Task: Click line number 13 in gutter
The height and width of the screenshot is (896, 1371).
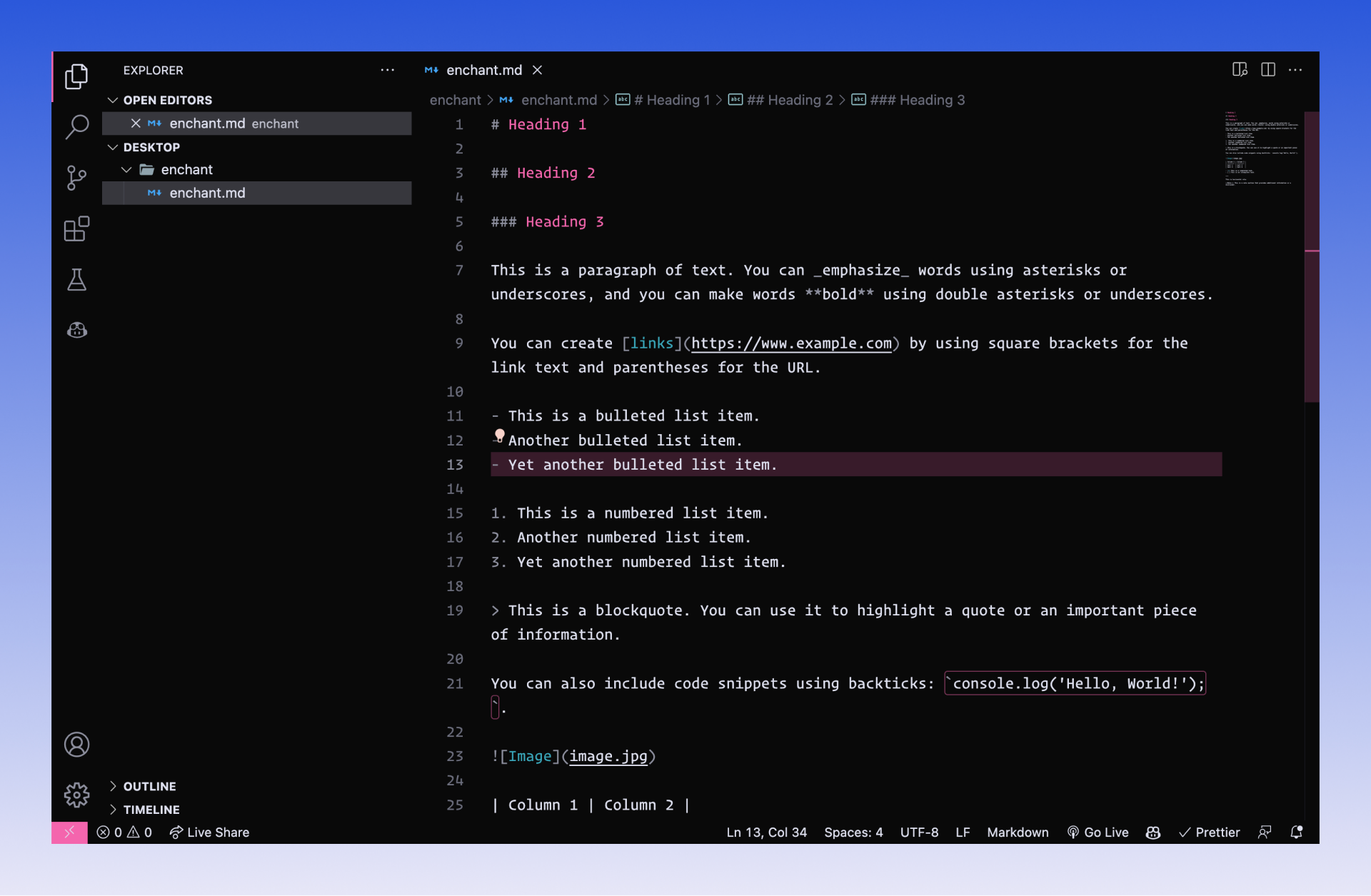Action: 455,465
